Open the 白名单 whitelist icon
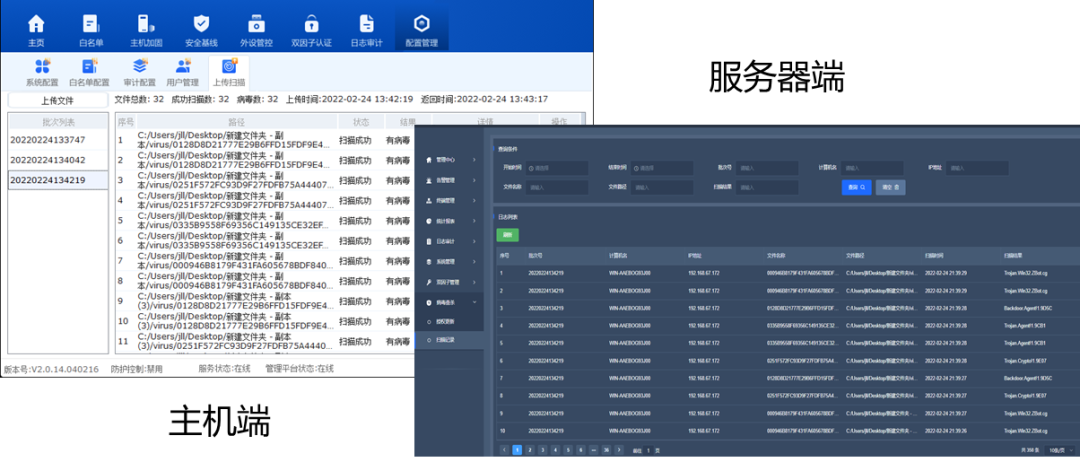Image resolution: width=1080 pixels, height=462 pixels. click(x=91, y=28)
